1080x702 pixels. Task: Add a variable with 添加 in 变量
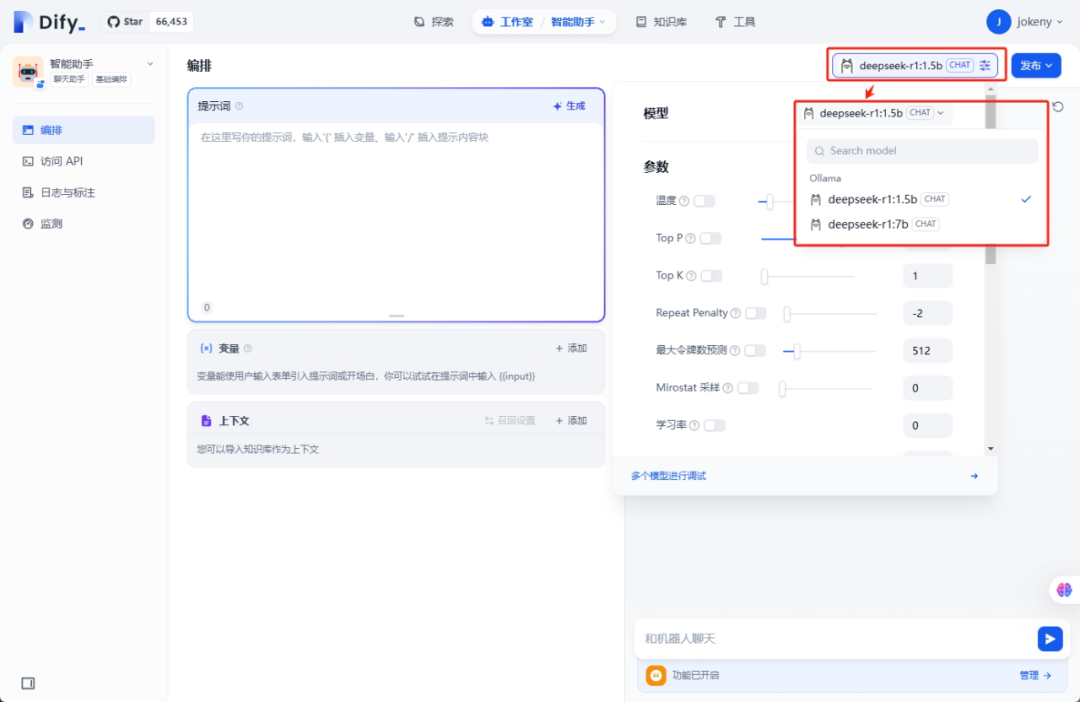coord(571,349)
